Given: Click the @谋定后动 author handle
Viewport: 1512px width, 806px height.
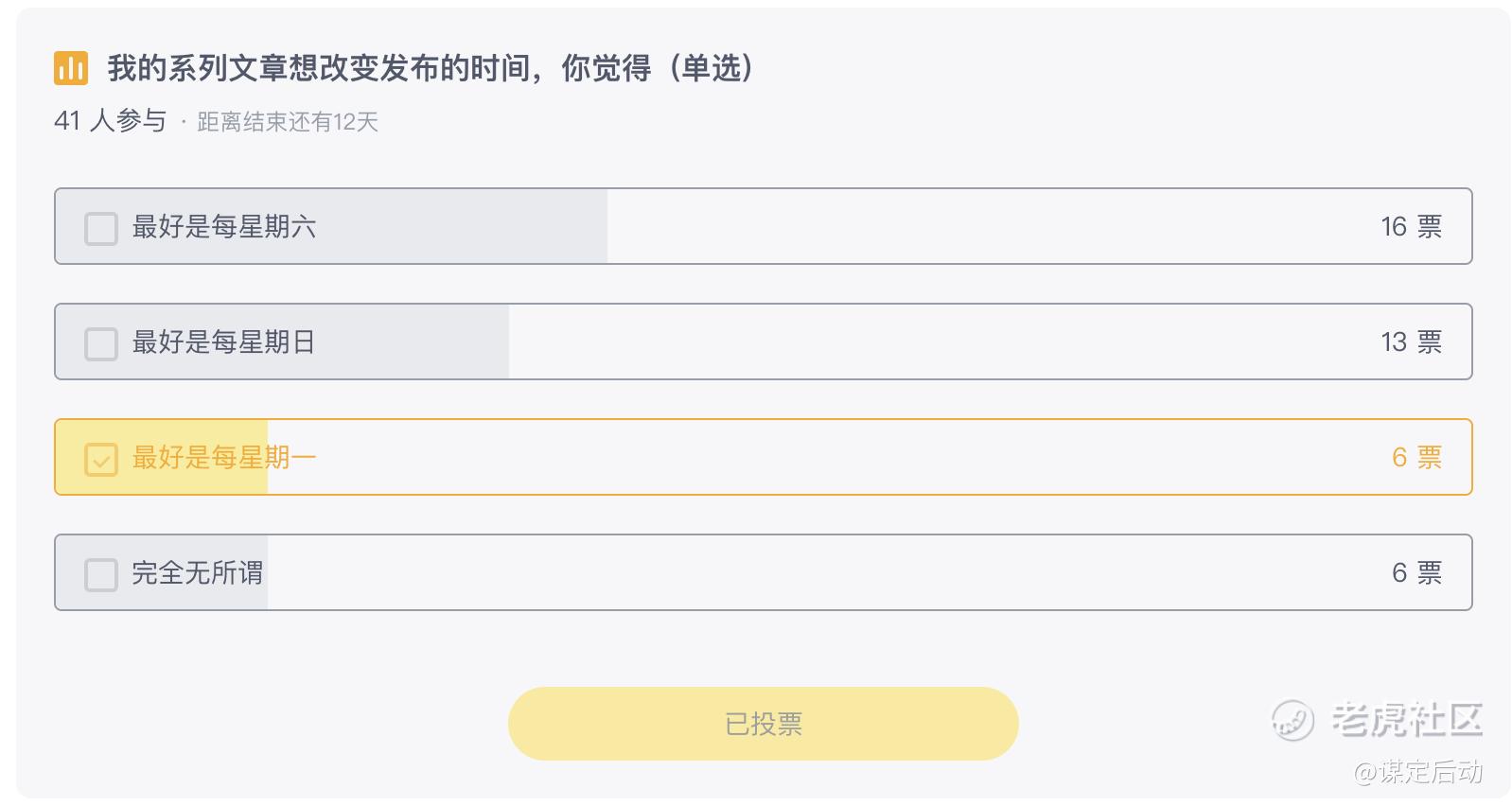Looking at the screenshot, I should [x=1418, y=773].
